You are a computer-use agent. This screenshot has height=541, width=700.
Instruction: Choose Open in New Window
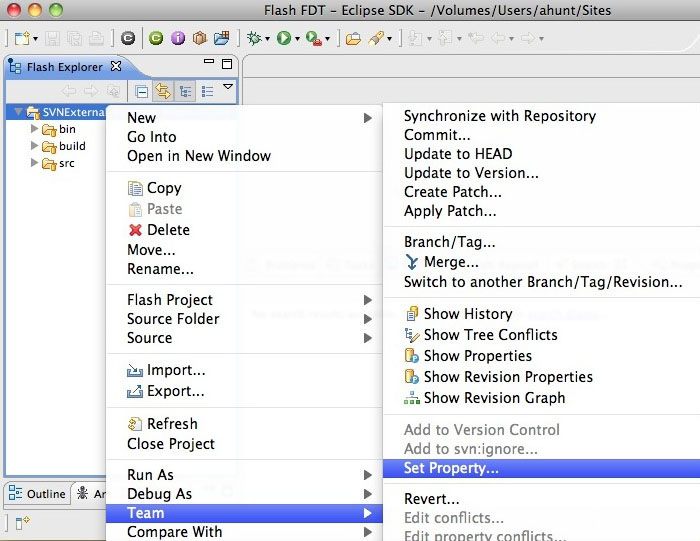tap(244, 156)
